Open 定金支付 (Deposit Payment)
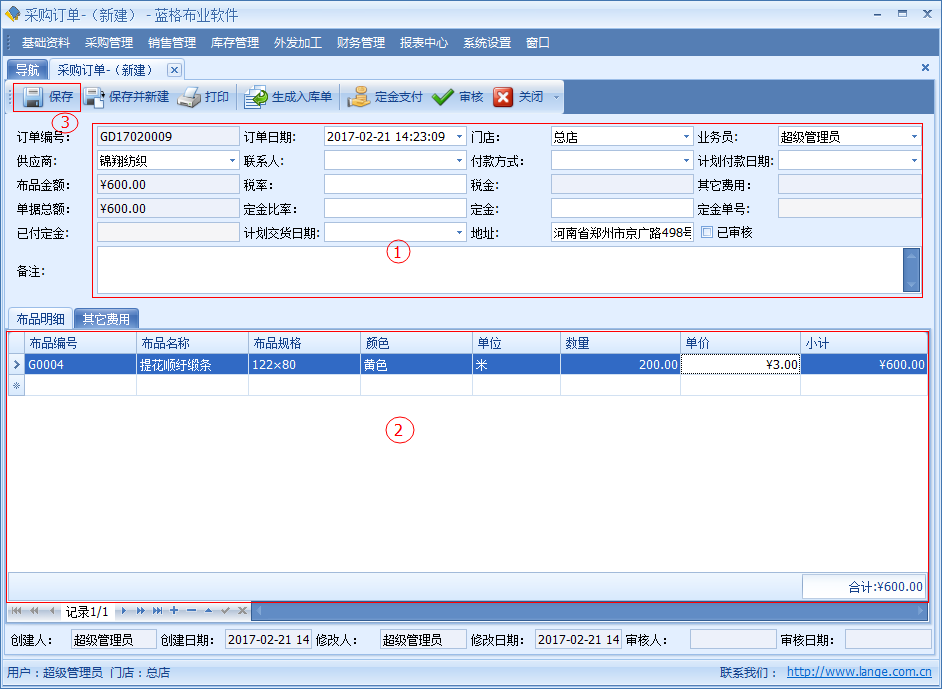Image resolution: width=942 pixels, height=689 pixels. (359, 97)
